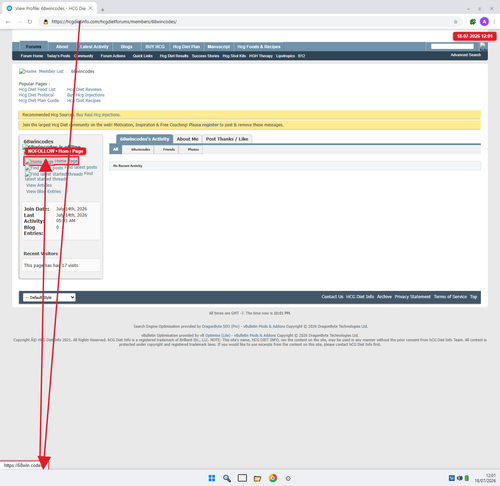
Task: Close the View Profile tab
Action: 90,8
